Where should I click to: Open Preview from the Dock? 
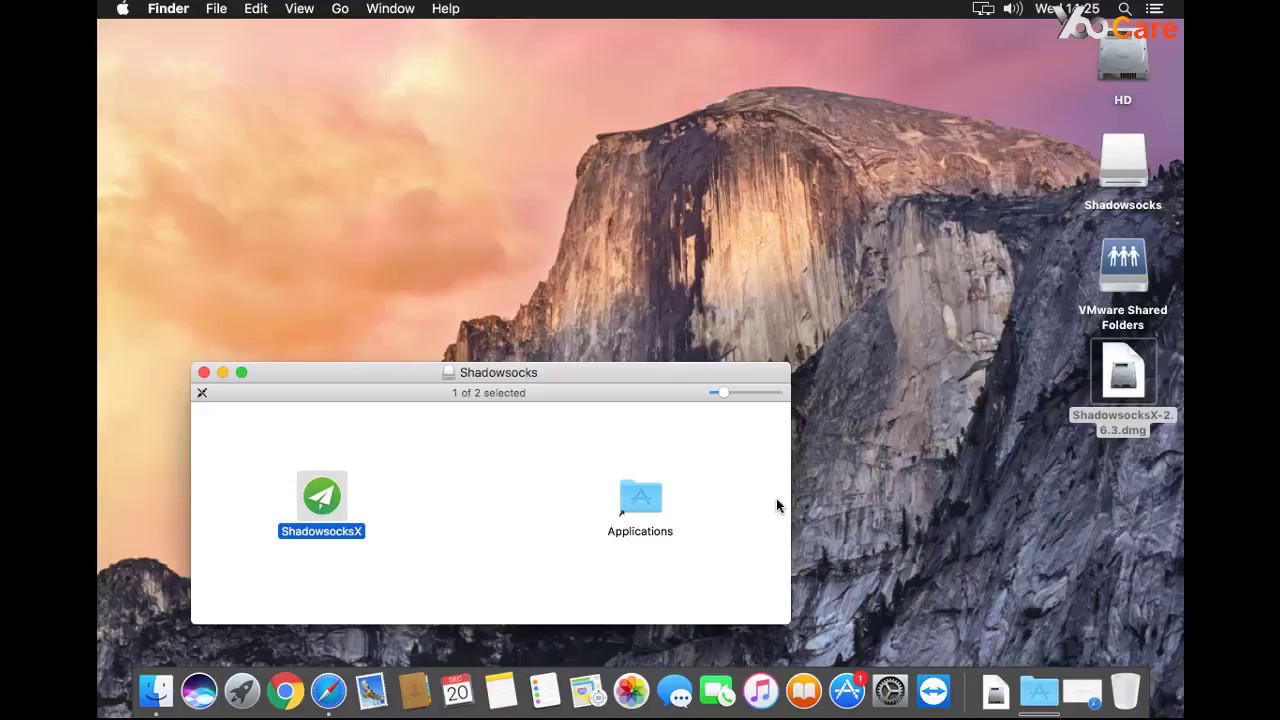tap(587, 691)
